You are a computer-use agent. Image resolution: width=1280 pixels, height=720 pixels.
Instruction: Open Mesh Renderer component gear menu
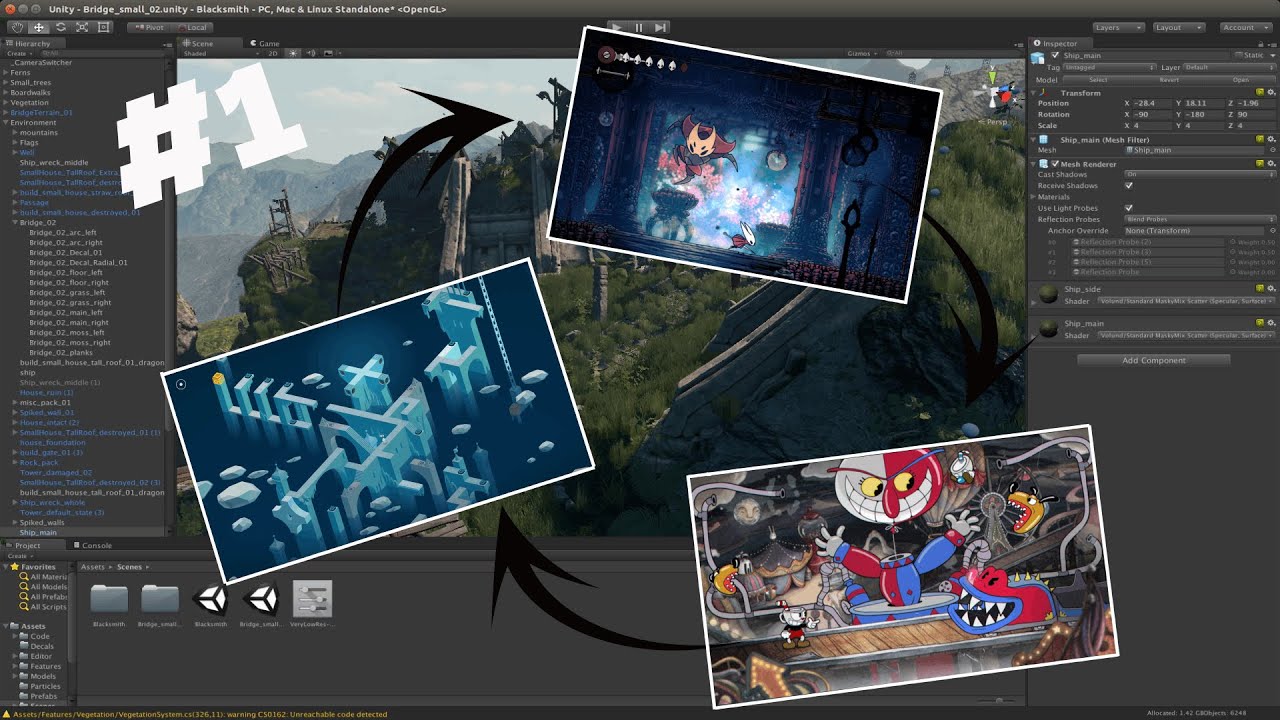1271,163
